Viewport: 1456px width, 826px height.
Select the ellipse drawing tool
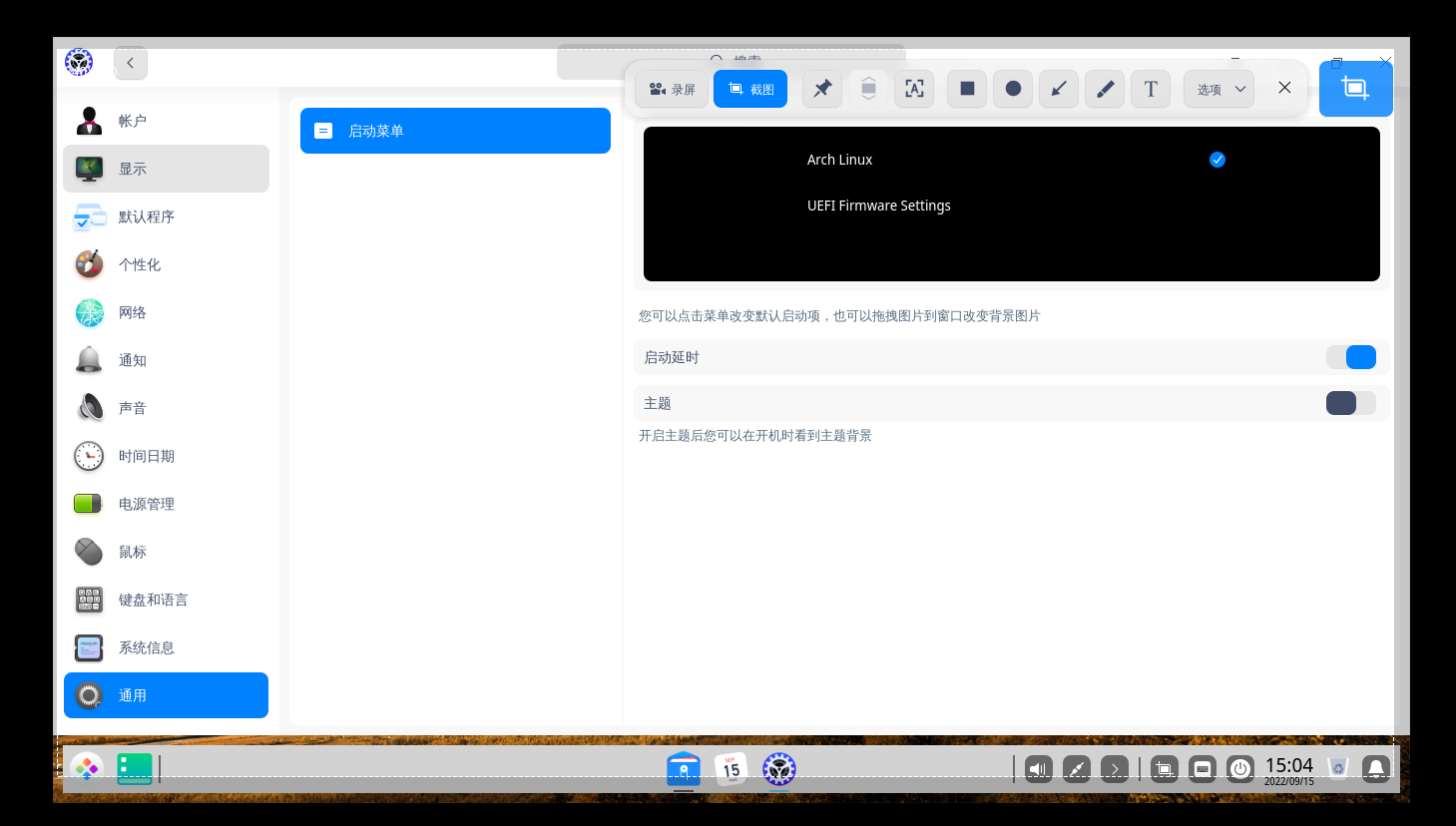[x=1013, y=89]
